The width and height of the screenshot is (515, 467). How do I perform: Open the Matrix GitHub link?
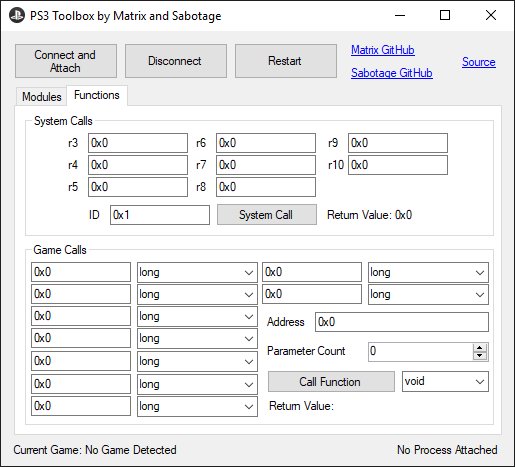click(x=383, y=50)
